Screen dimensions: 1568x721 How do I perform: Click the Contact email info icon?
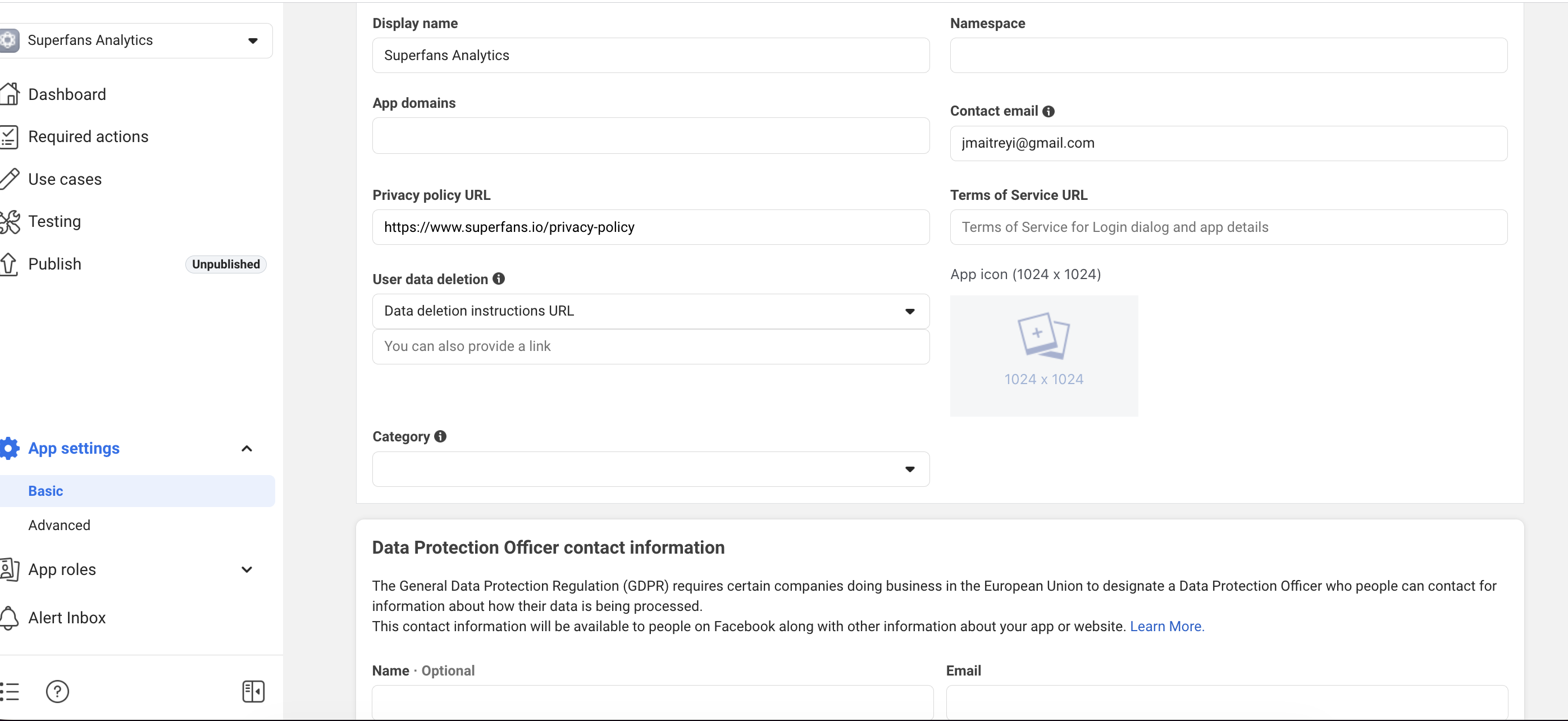coord(1048,111)
